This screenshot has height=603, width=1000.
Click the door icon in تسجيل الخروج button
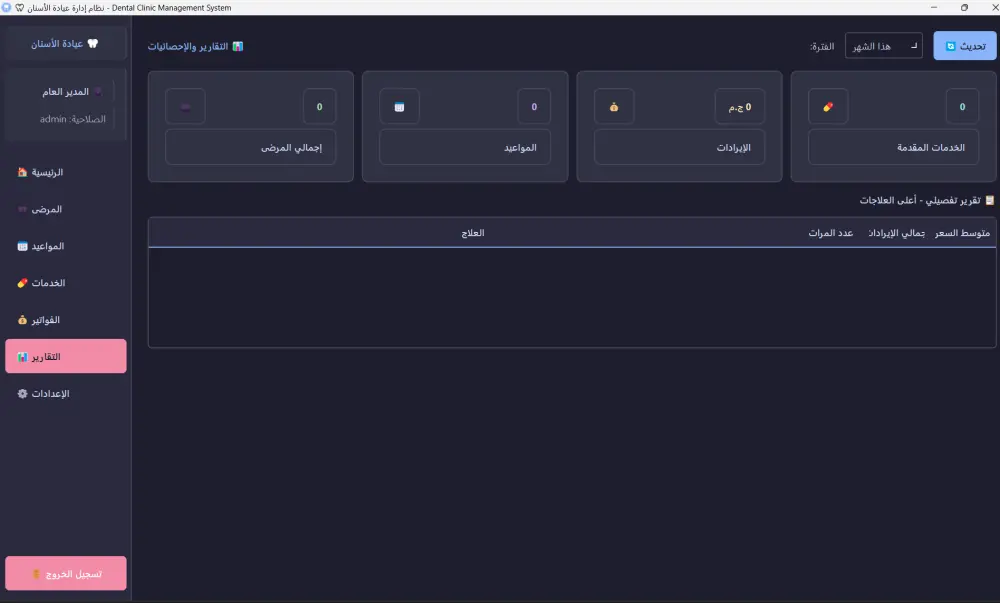pos(36,574)
